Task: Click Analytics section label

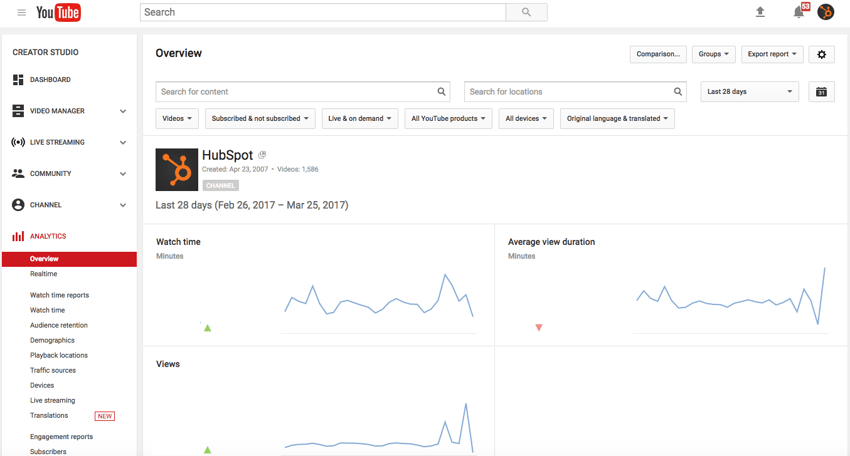Action: pyautogui.click(x=48, y=236)
